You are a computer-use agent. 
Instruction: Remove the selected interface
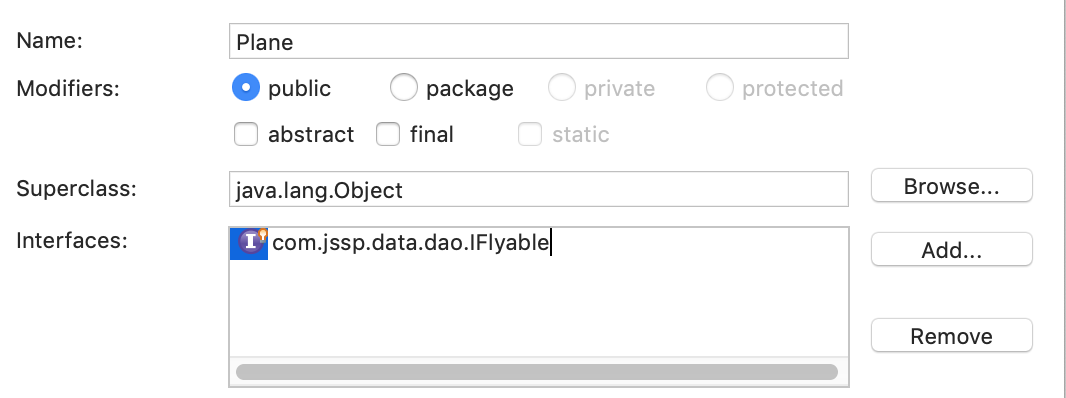click(952, 335)
